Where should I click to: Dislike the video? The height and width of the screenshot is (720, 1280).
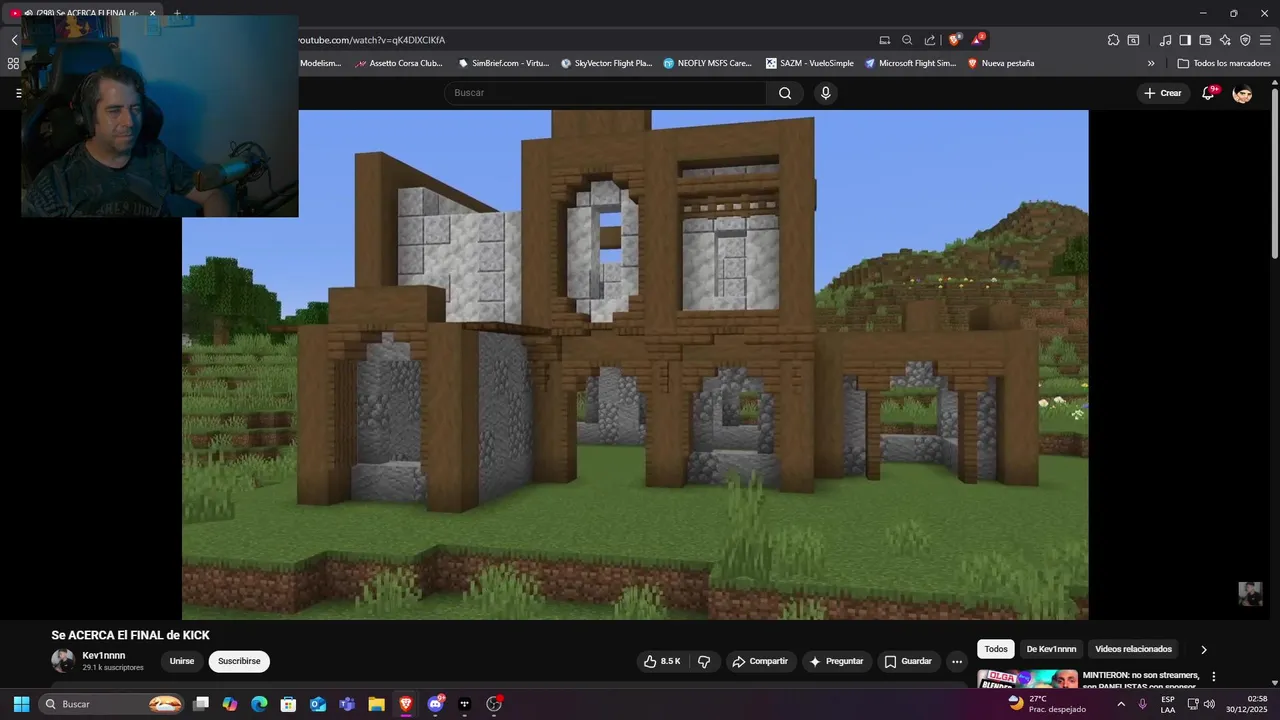tap(704, 661)
